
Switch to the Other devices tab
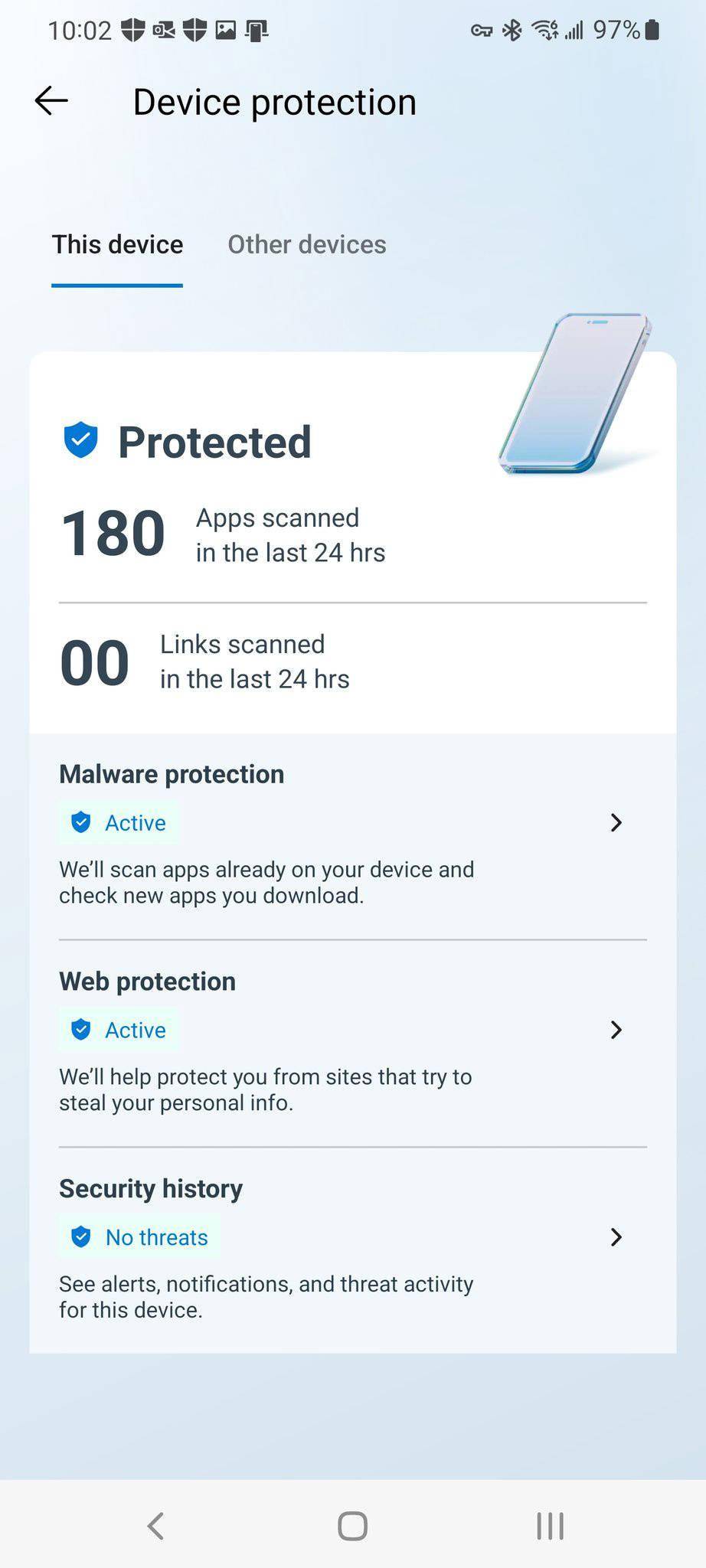[x=306, y=244]
